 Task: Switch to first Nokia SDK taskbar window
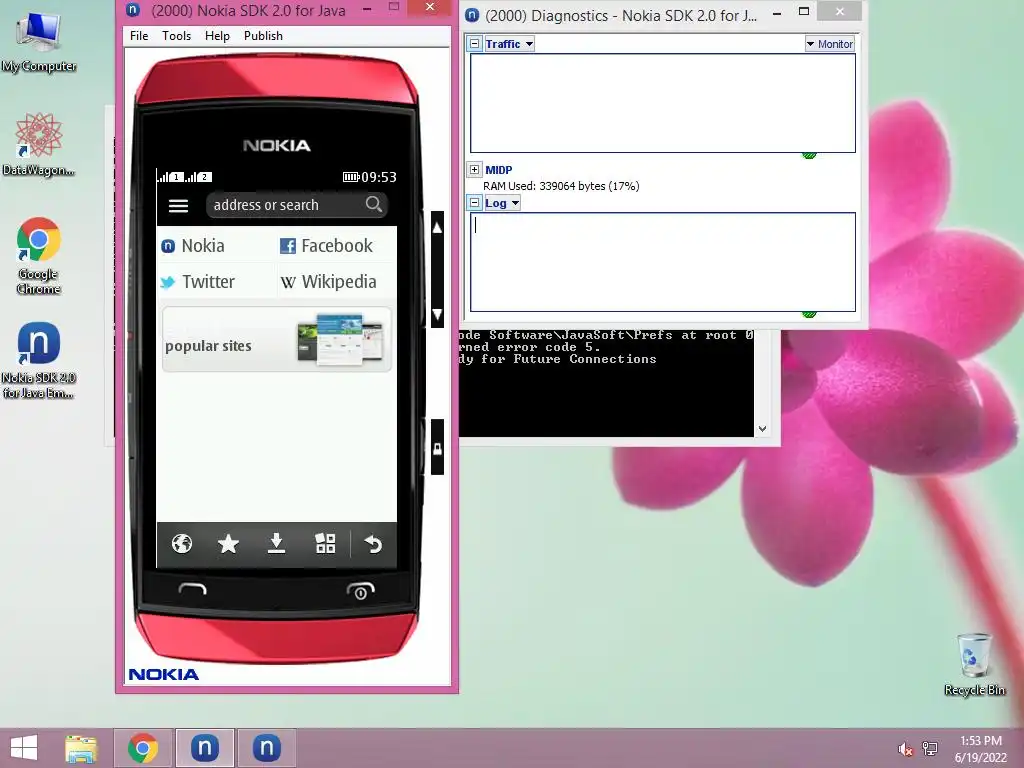click(x=205, y=748)
